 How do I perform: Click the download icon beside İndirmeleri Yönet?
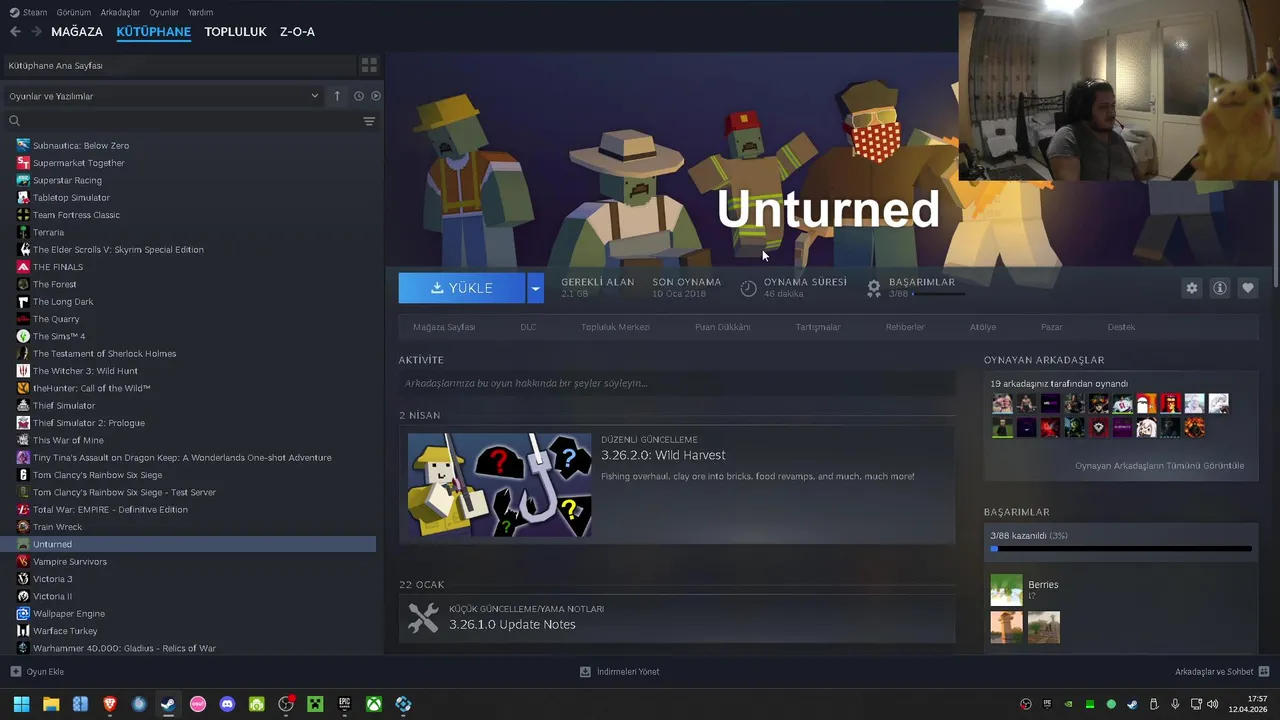click(585, 672)
